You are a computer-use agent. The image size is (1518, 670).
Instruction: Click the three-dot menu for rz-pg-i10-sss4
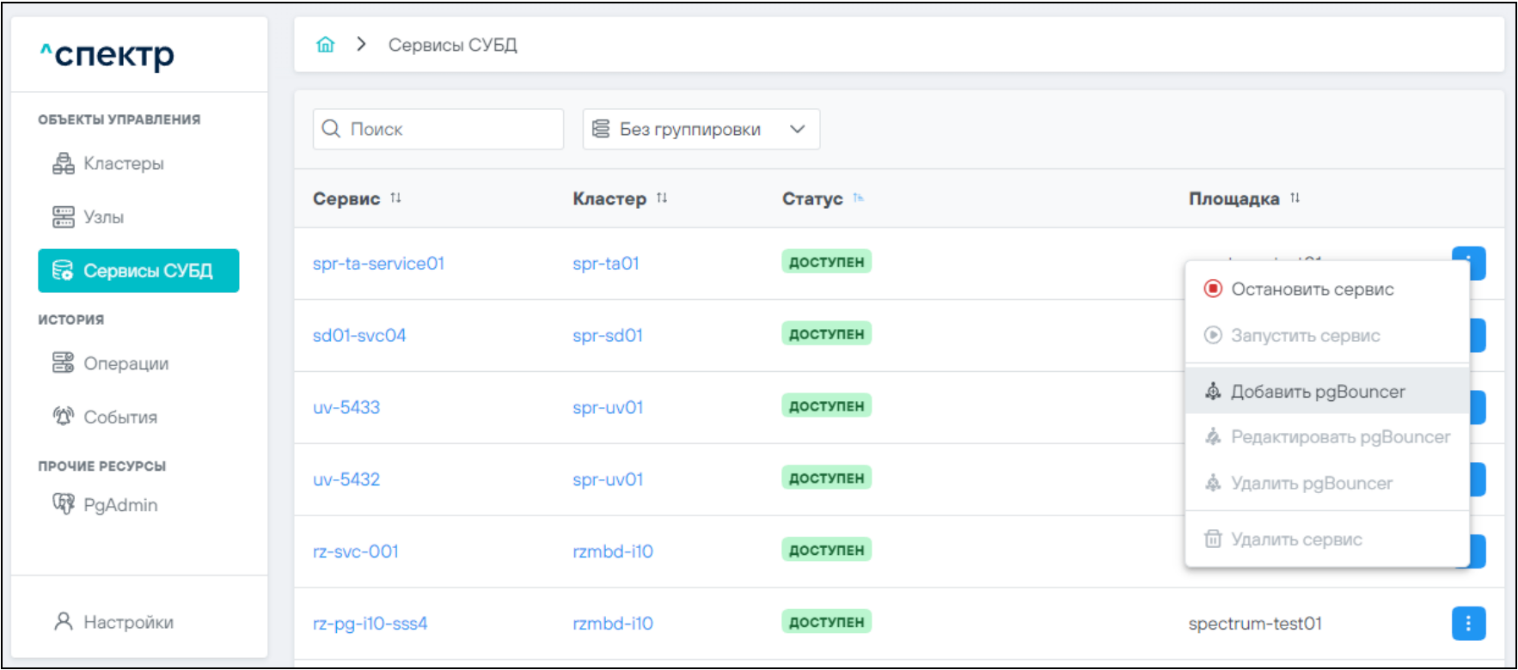[1468, 624]
